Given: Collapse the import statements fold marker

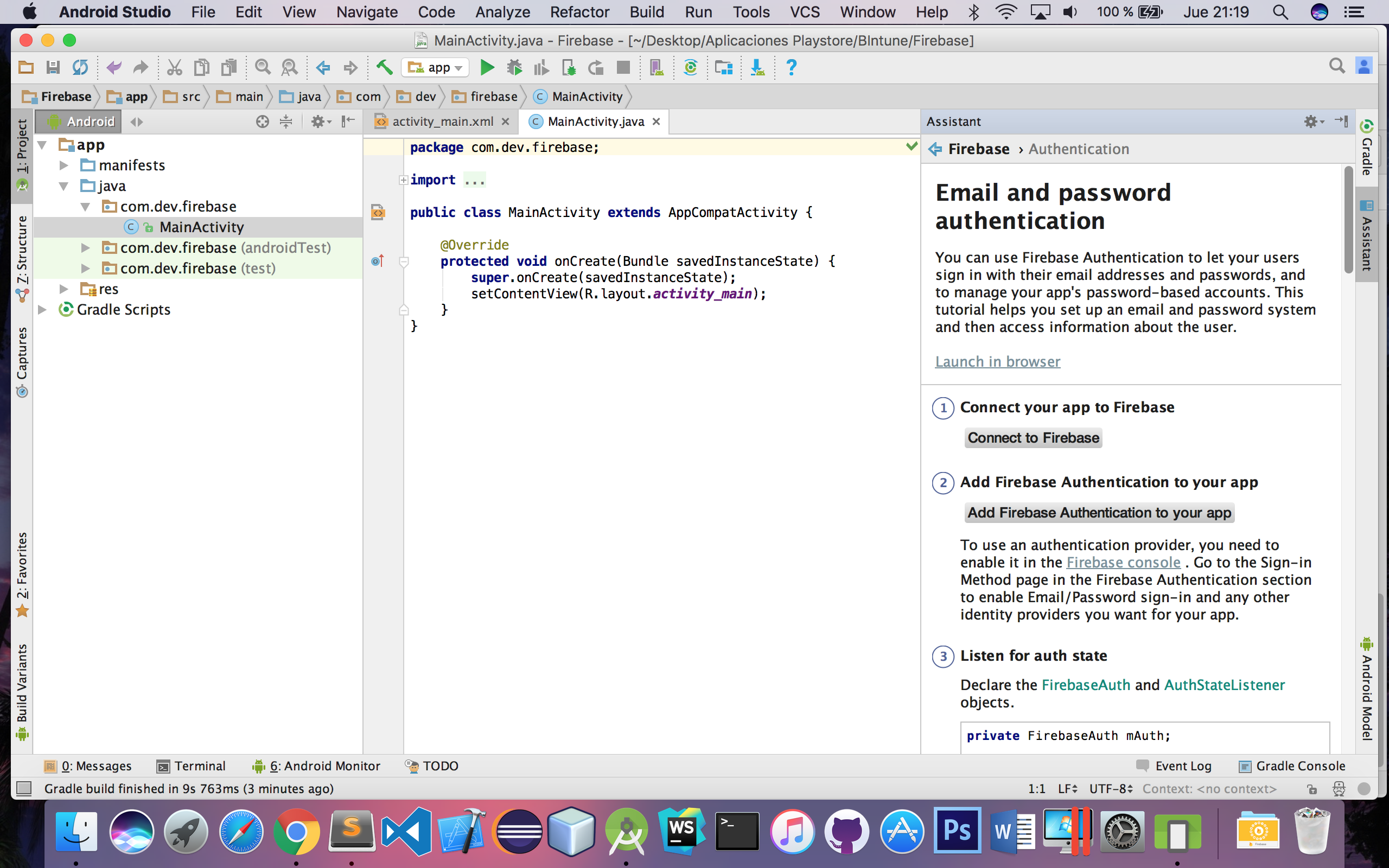Looking at the screenshot, I should coord(404,180).
